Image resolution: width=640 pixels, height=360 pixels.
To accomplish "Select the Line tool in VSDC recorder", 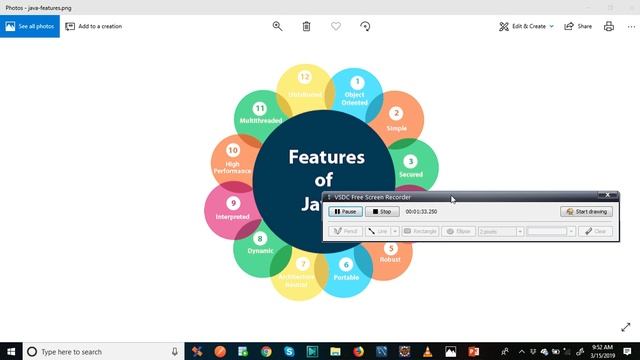I will tap(378, 231).
